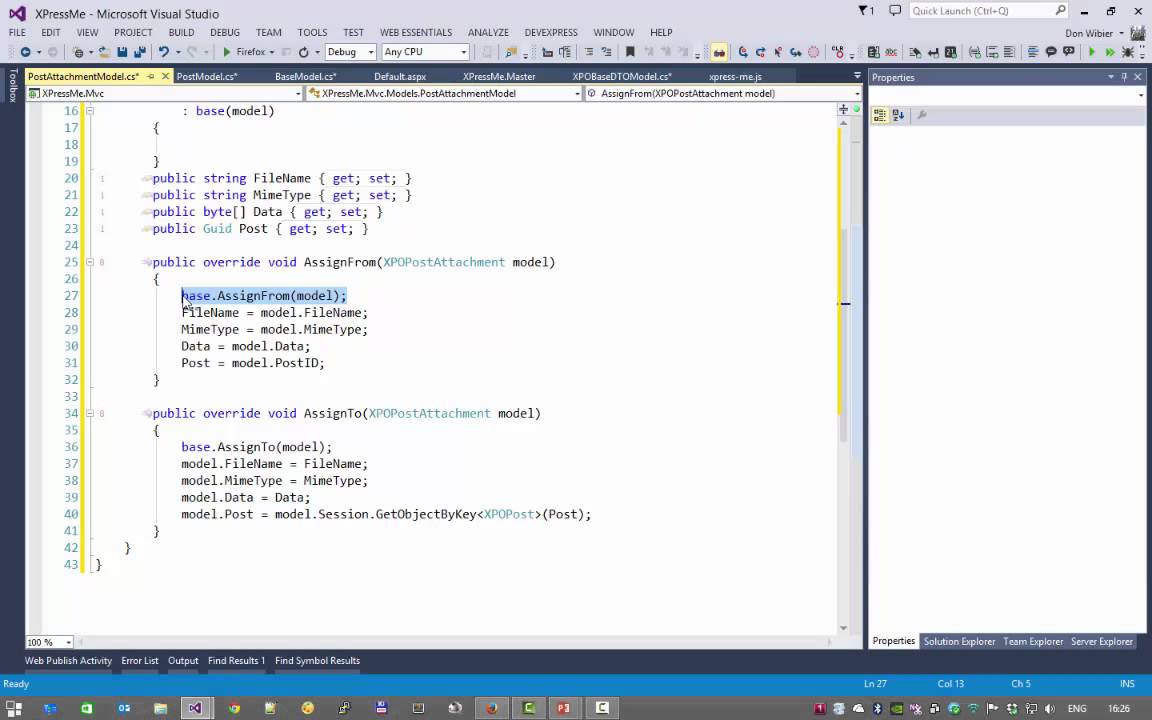This screenshot has height=720, width=1152.
Task: Click the spell check abc toolbar icon
Action: (x=891, y=52)
